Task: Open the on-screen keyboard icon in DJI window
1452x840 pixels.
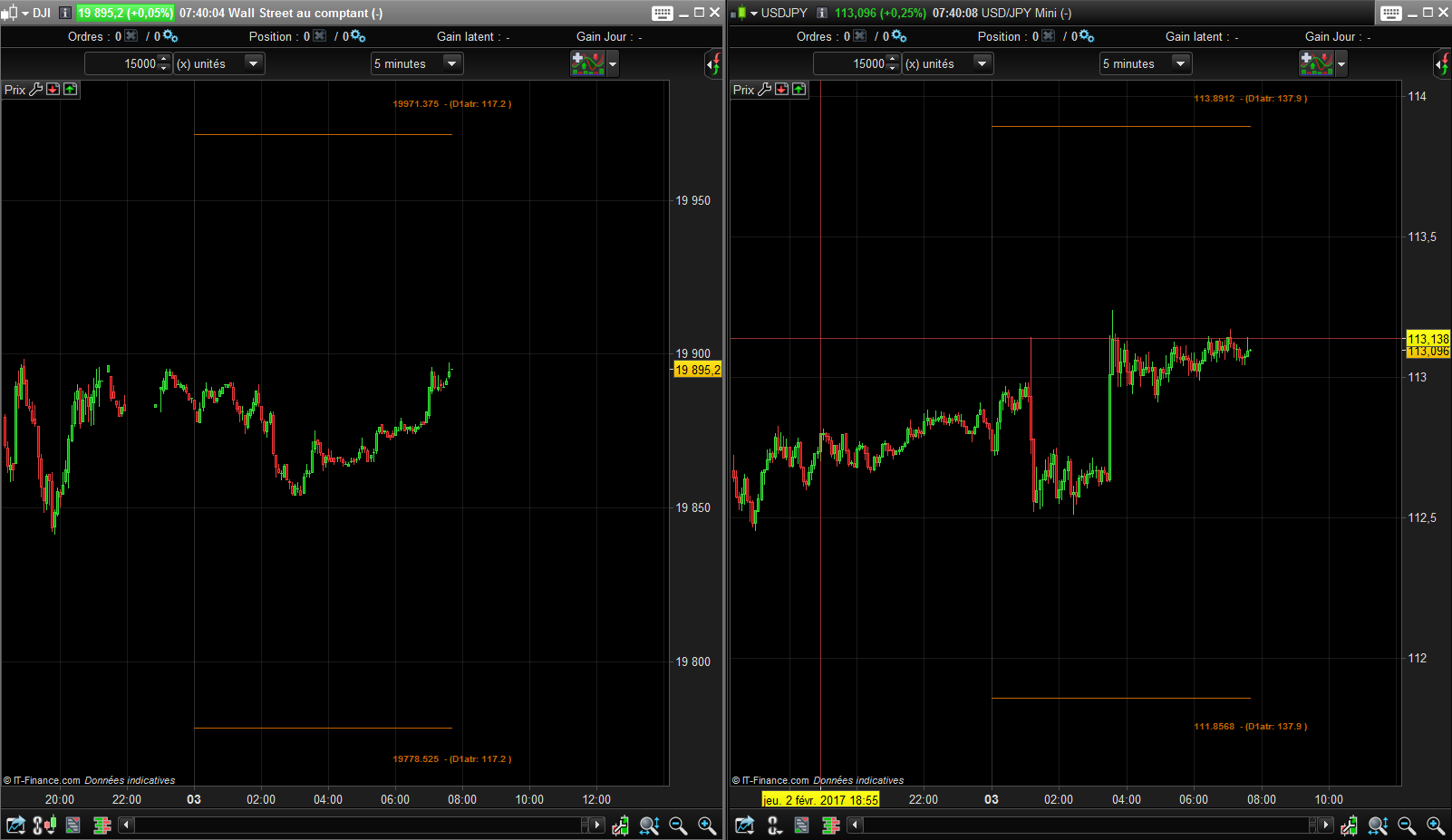Action: click(x=663, y=13)
